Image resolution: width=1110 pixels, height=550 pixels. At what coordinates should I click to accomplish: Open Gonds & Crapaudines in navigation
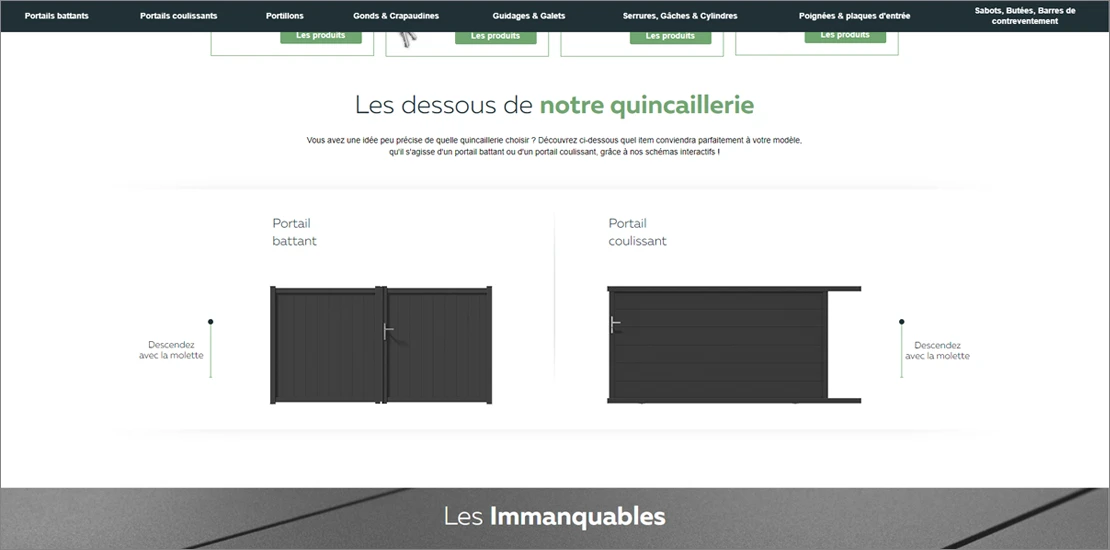(x=396, y=16)
